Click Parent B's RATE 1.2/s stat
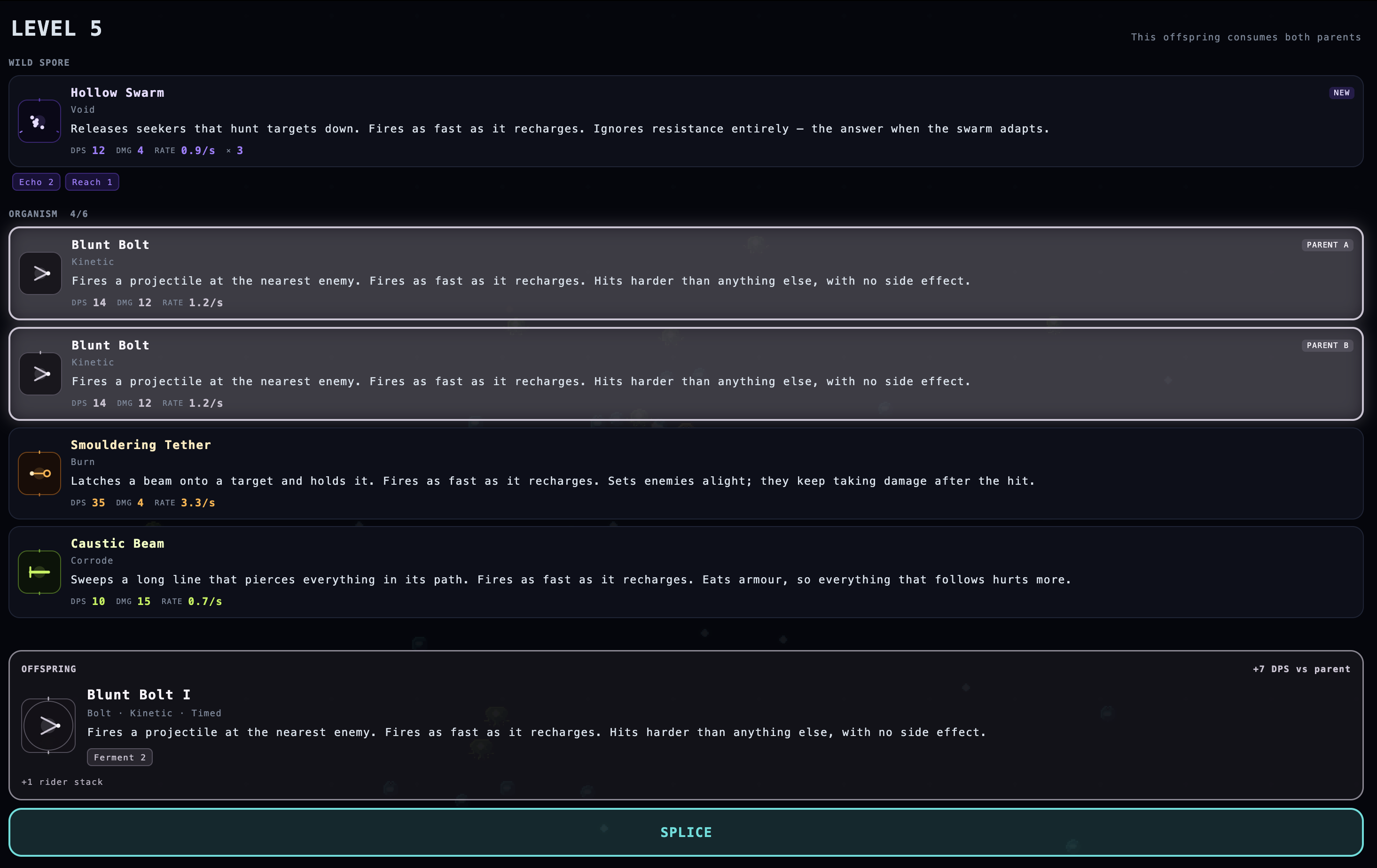 pyautogui.click(x=193, y=403)
